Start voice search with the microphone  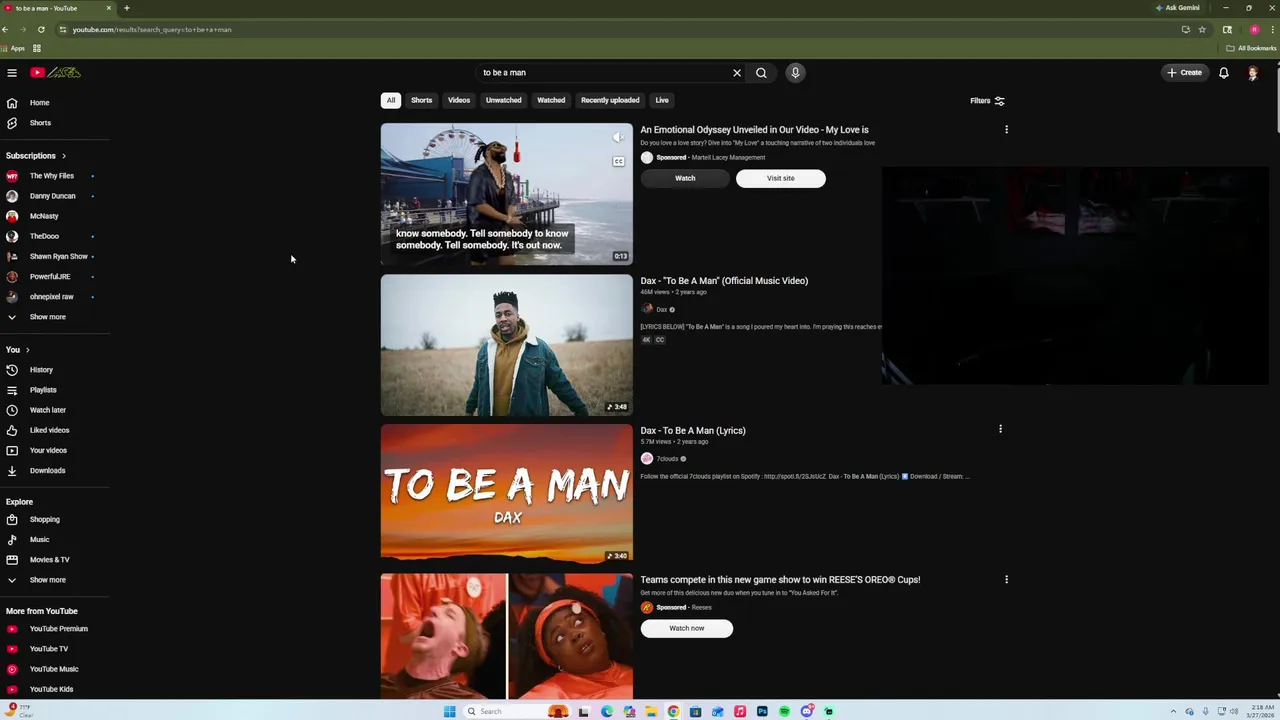click(x=795, y=73)
